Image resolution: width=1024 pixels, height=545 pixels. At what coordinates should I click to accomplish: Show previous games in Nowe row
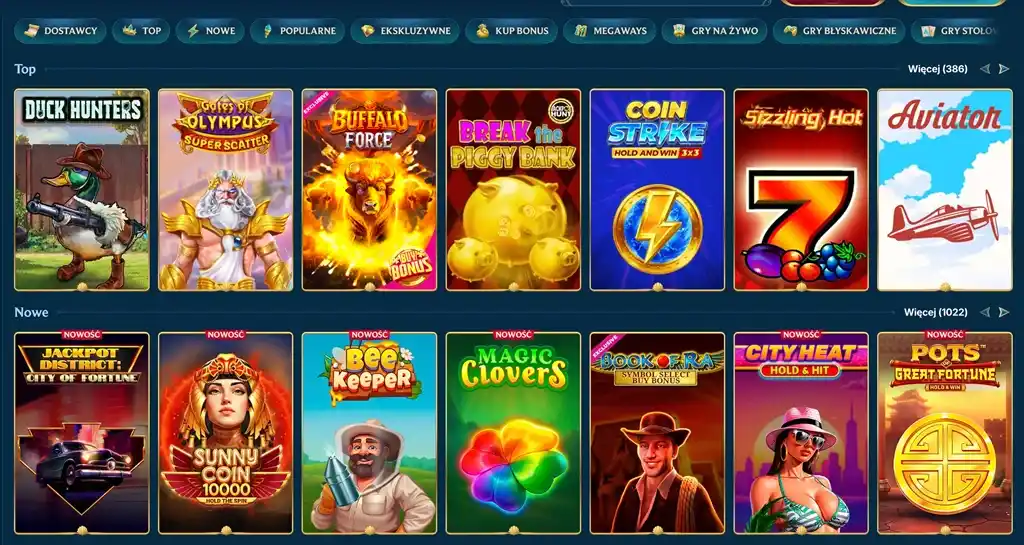coord(985,313)
